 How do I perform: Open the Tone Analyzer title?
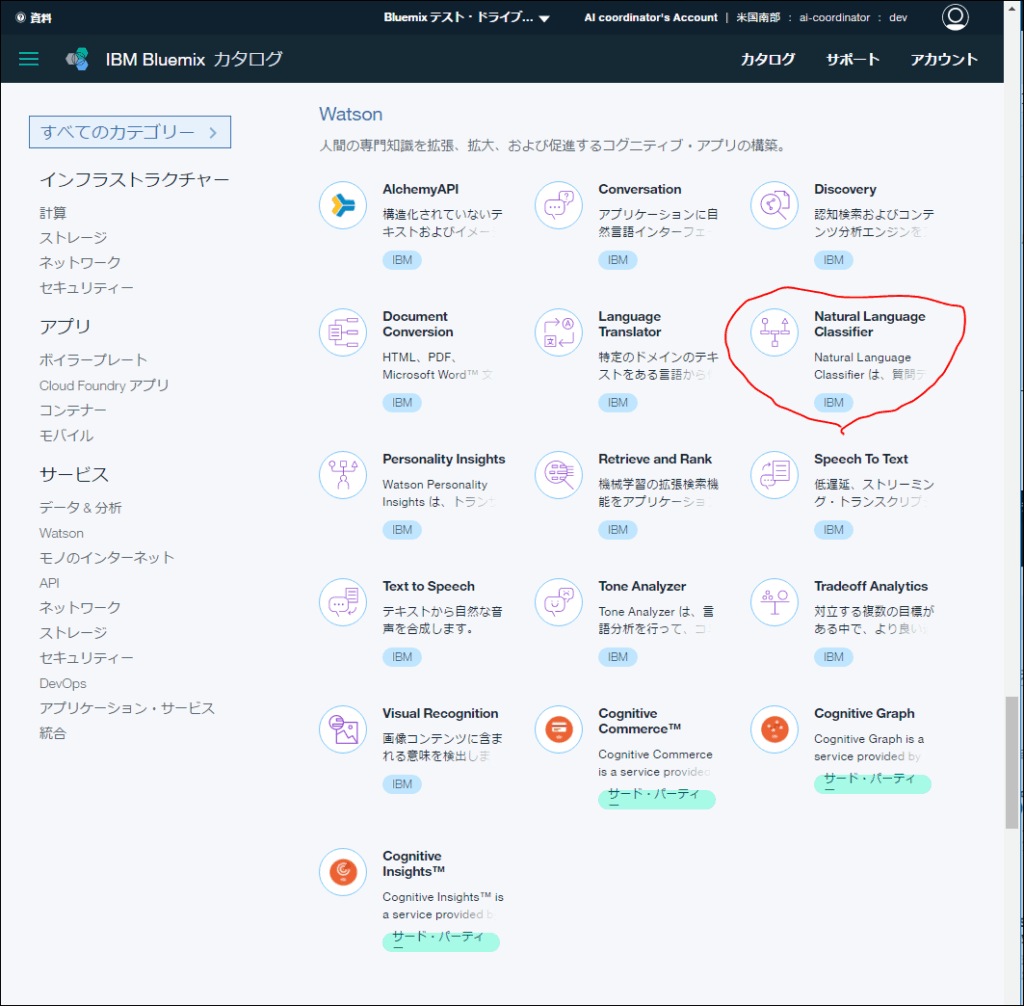pyautogui.click(x=642, y=587)
